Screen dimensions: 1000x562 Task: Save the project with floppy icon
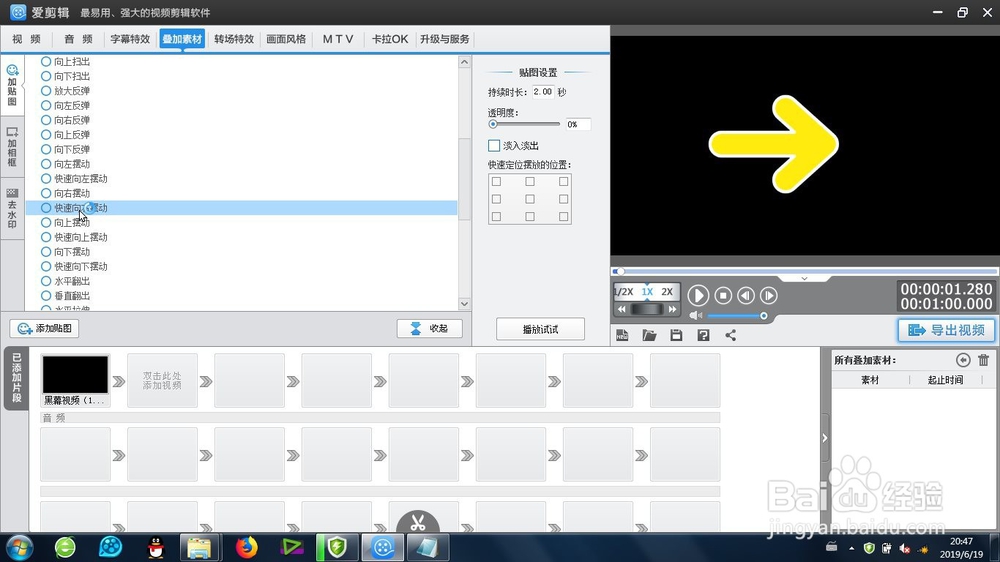676,335
